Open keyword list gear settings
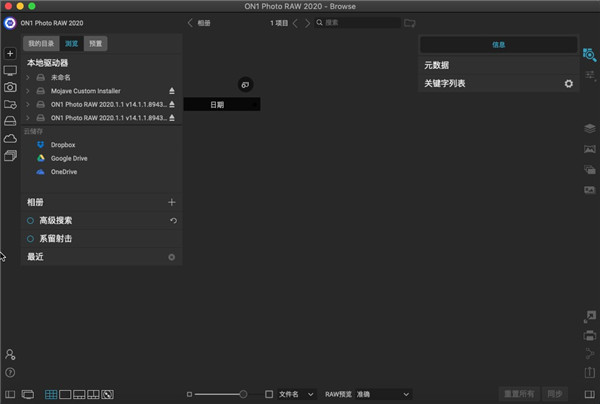The width and height of the screenshot is (600, 404). coord(569,83)
